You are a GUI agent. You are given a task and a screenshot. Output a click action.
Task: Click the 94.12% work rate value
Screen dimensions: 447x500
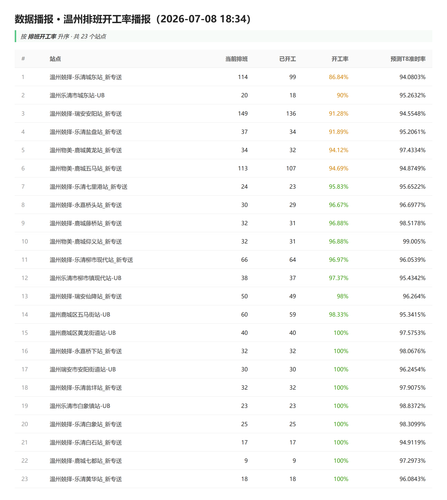[x=338, y=150]
